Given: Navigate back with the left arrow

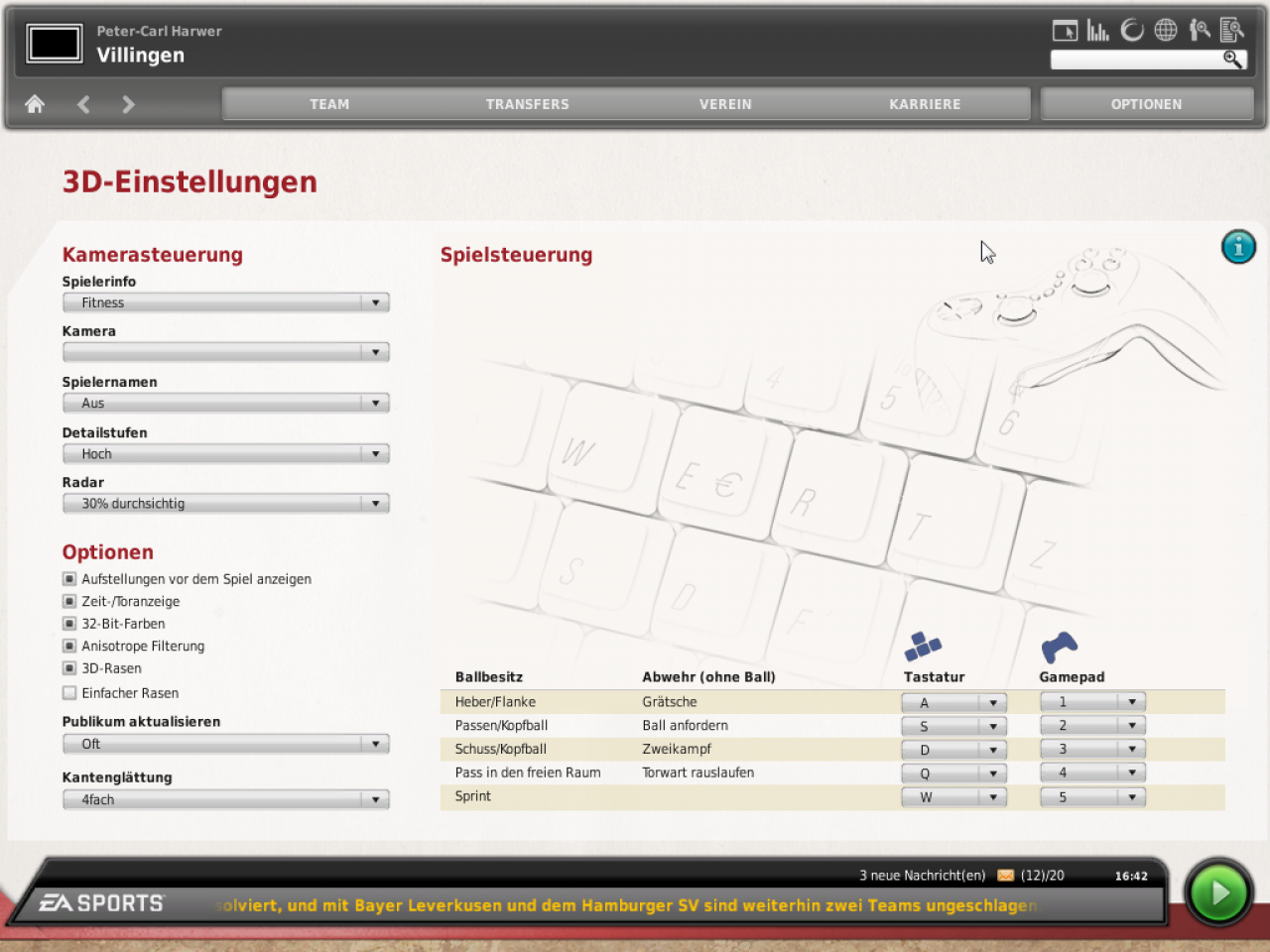Looking at the screenshot, I should (83, 104).
